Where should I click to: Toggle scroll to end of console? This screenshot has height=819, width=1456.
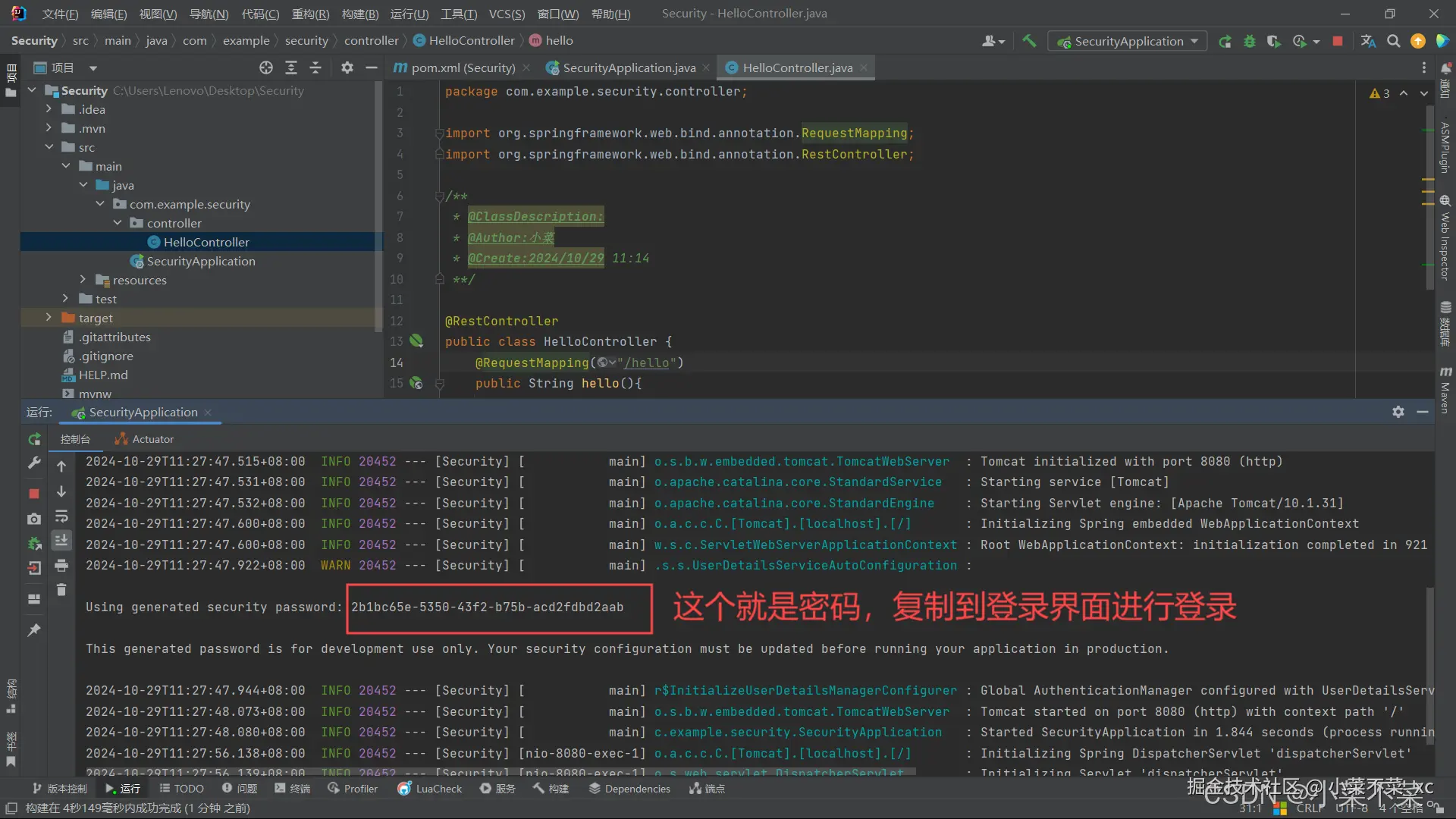61,541
